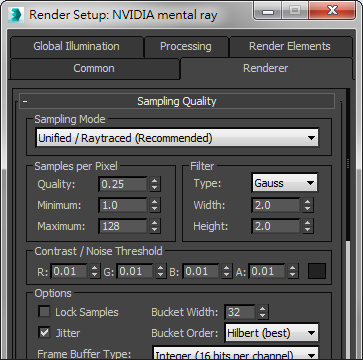Viewport: 363px width, 360px height.
Task: Click the Quality value field
Action: (x=123, y=184)
